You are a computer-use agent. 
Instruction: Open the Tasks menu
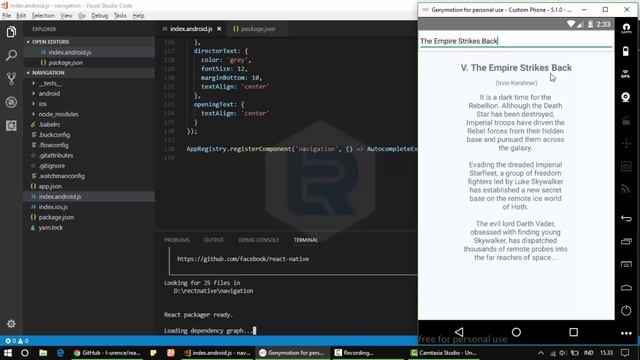point(120,16)
